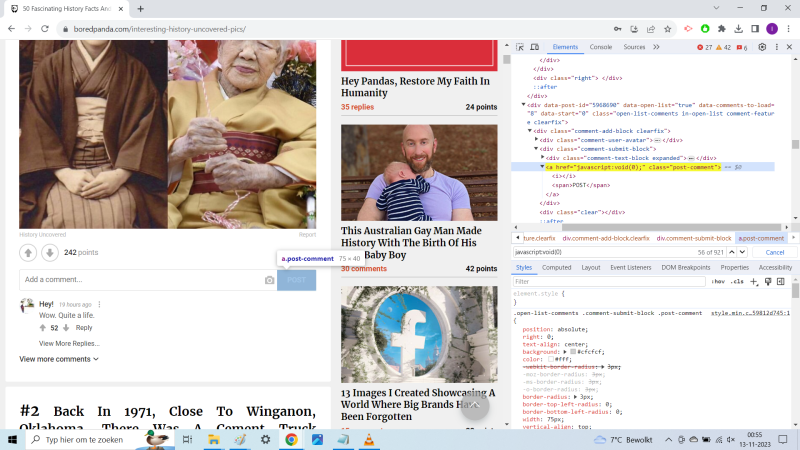Upvote the 242 points post
Screen dimensions: 800x450
click(28, 253)
